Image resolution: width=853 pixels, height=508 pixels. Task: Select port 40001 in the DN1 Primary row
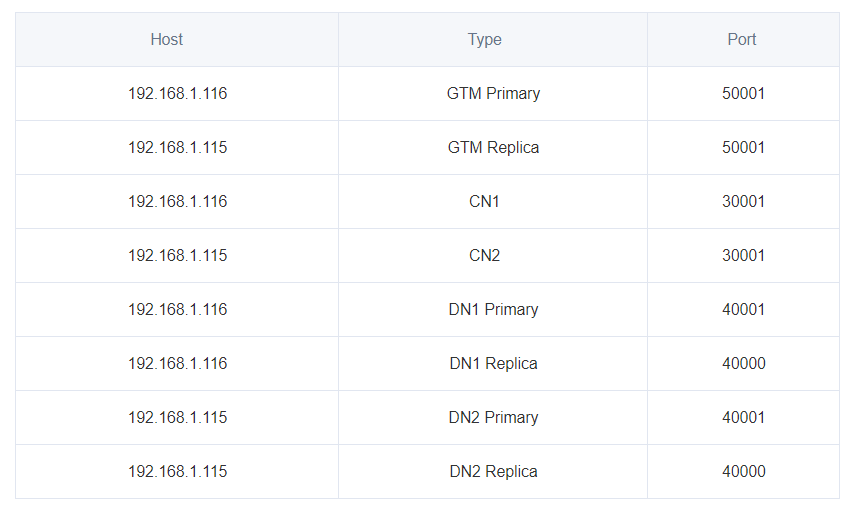(743, 310)
